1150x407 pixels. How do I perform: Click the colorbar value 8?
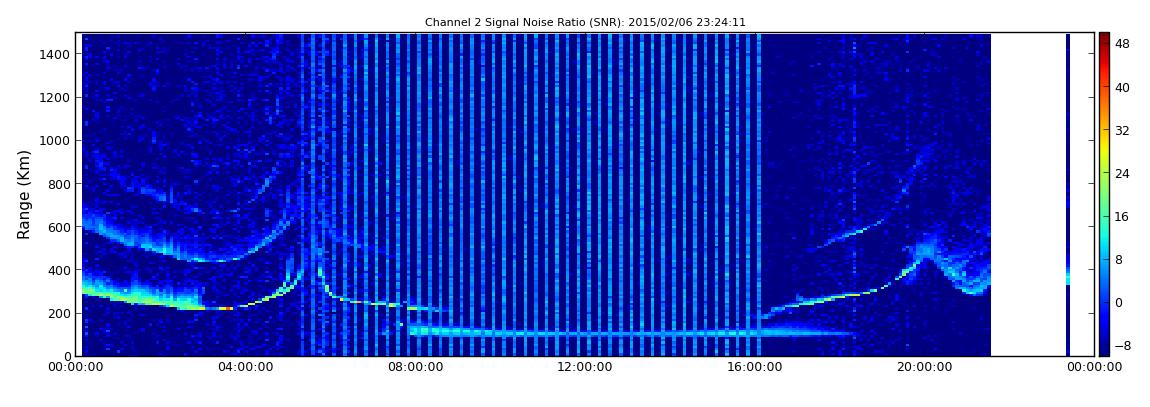pyautogui.click(x=1119, y=260)
